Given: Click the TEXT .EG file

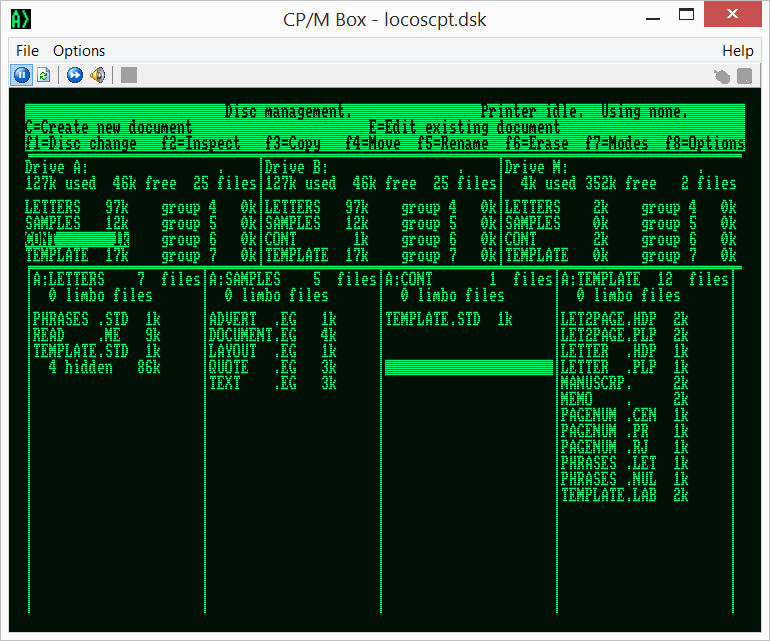Looking at the screenshot, I should 273,384.
